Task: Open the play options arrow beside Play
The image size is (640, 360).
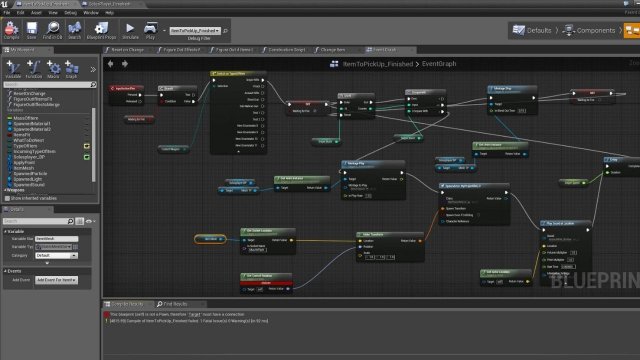Action: coord(164,31)
